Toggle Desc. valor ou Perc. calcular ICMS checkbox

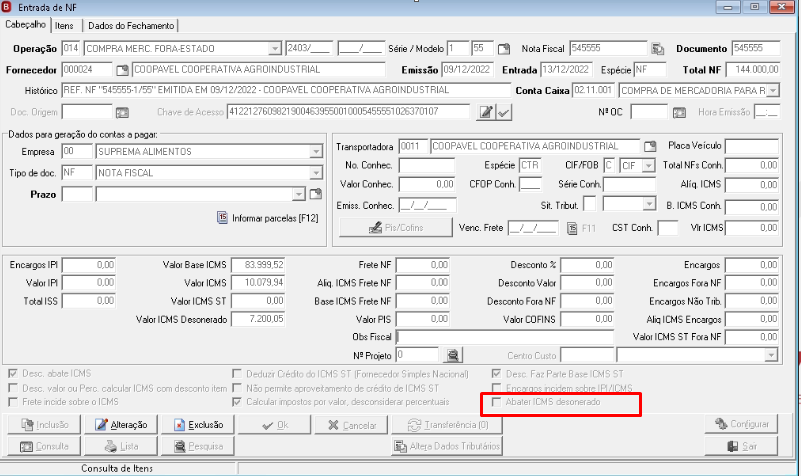13,388
